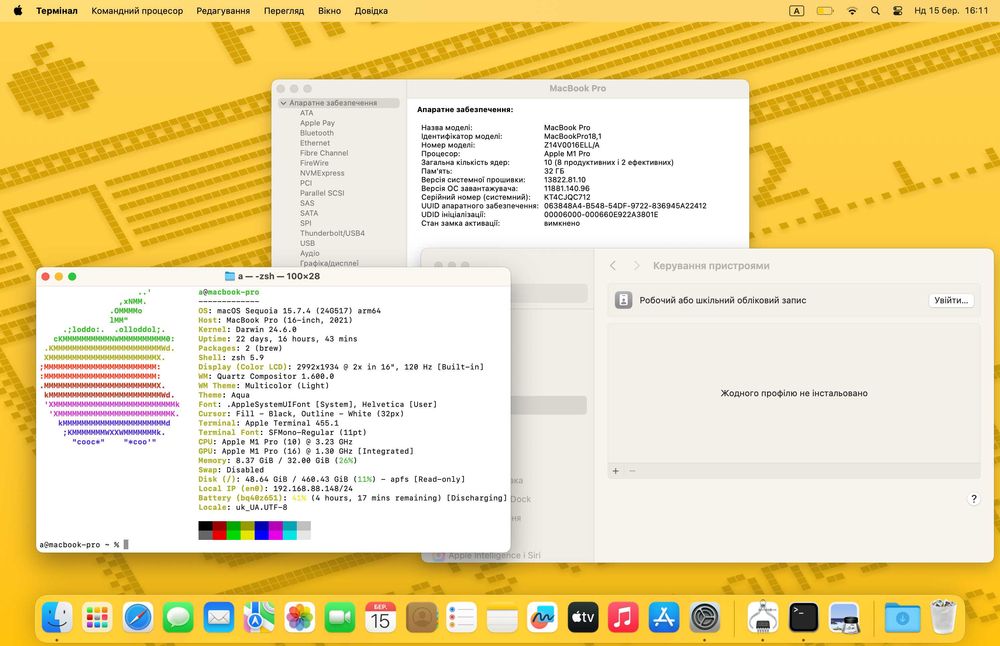The width and height of the screenshot is (1000, 646).
Task: Open Maps app in the Dock
Action: pyautogui.click(x=259, y=617)
